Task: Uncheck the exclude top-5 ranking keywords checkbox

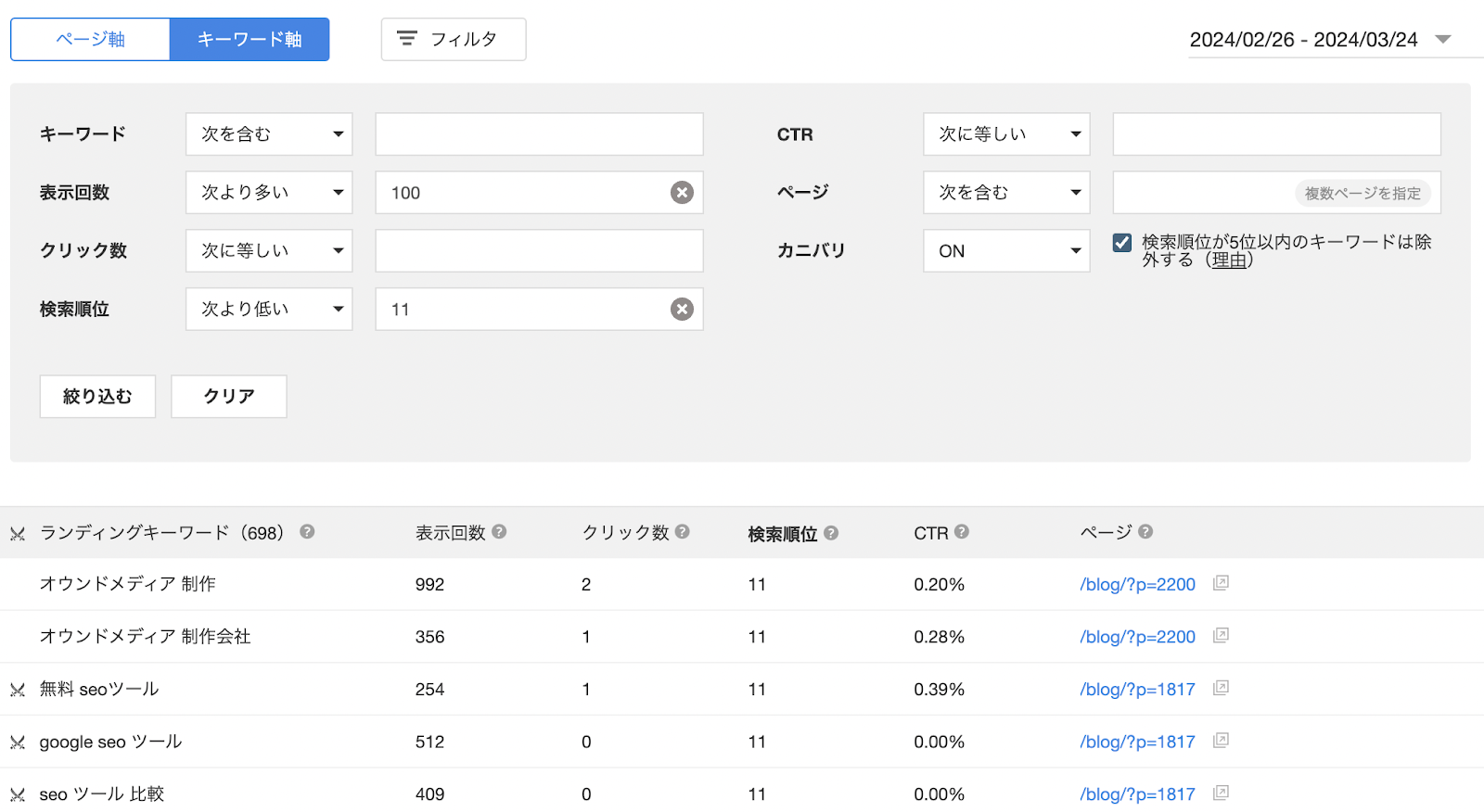Action: [x=1122, y=243]
